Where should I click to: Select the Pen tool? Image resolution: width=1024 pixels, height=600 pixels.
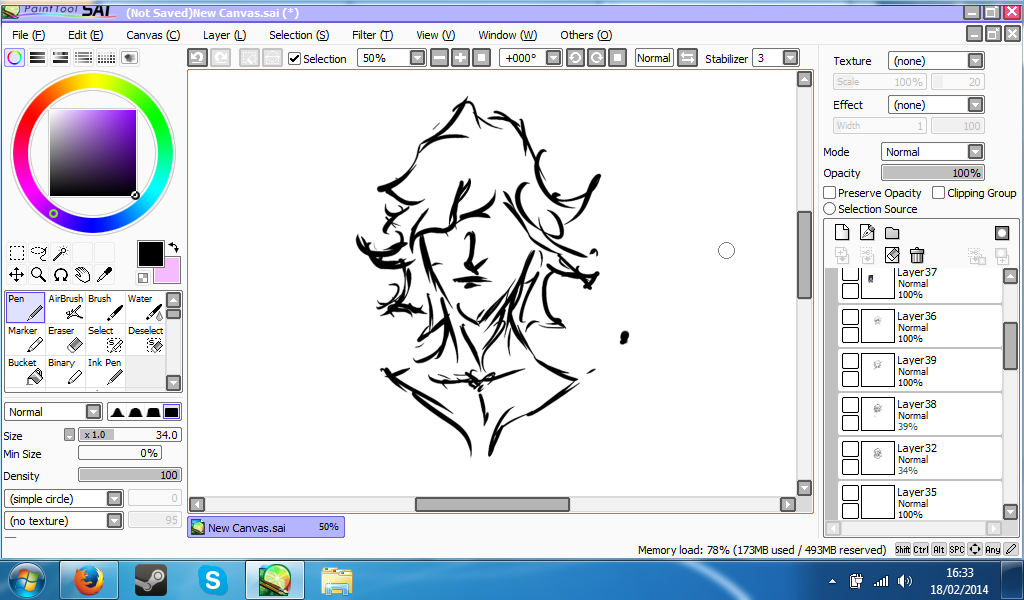click(x=25, y=308)
